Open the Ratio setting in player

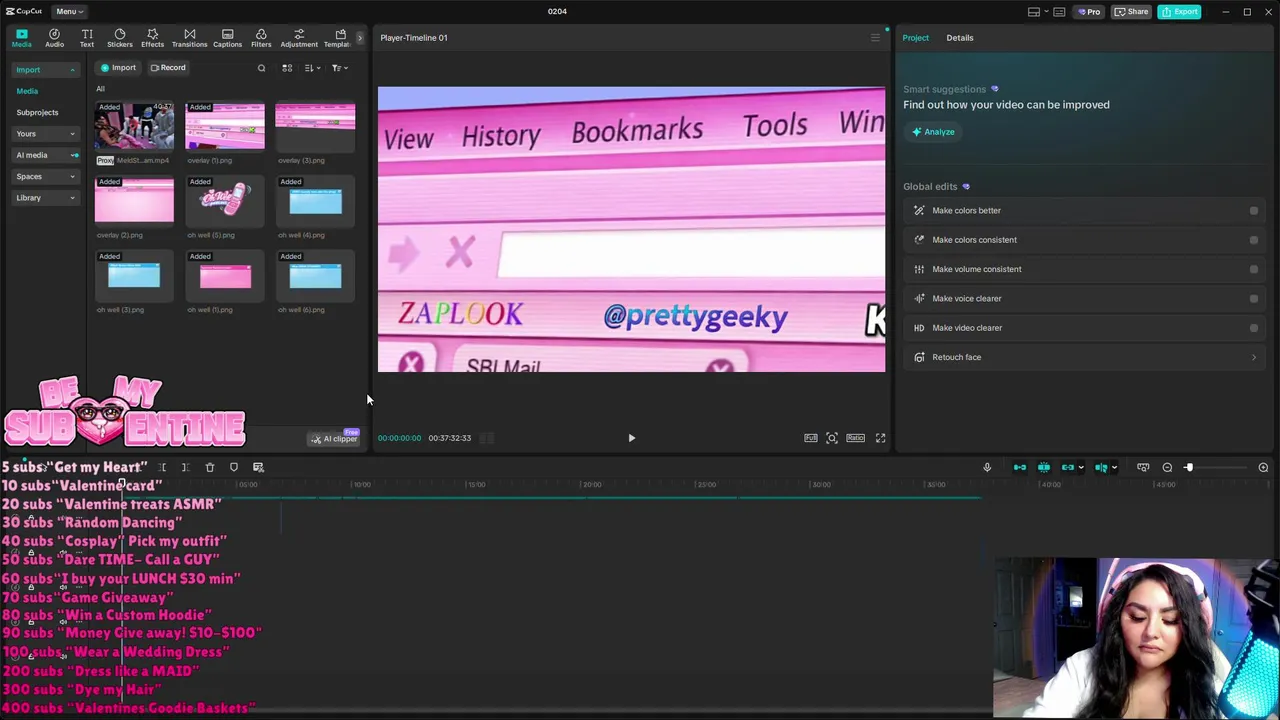(856, 438)
